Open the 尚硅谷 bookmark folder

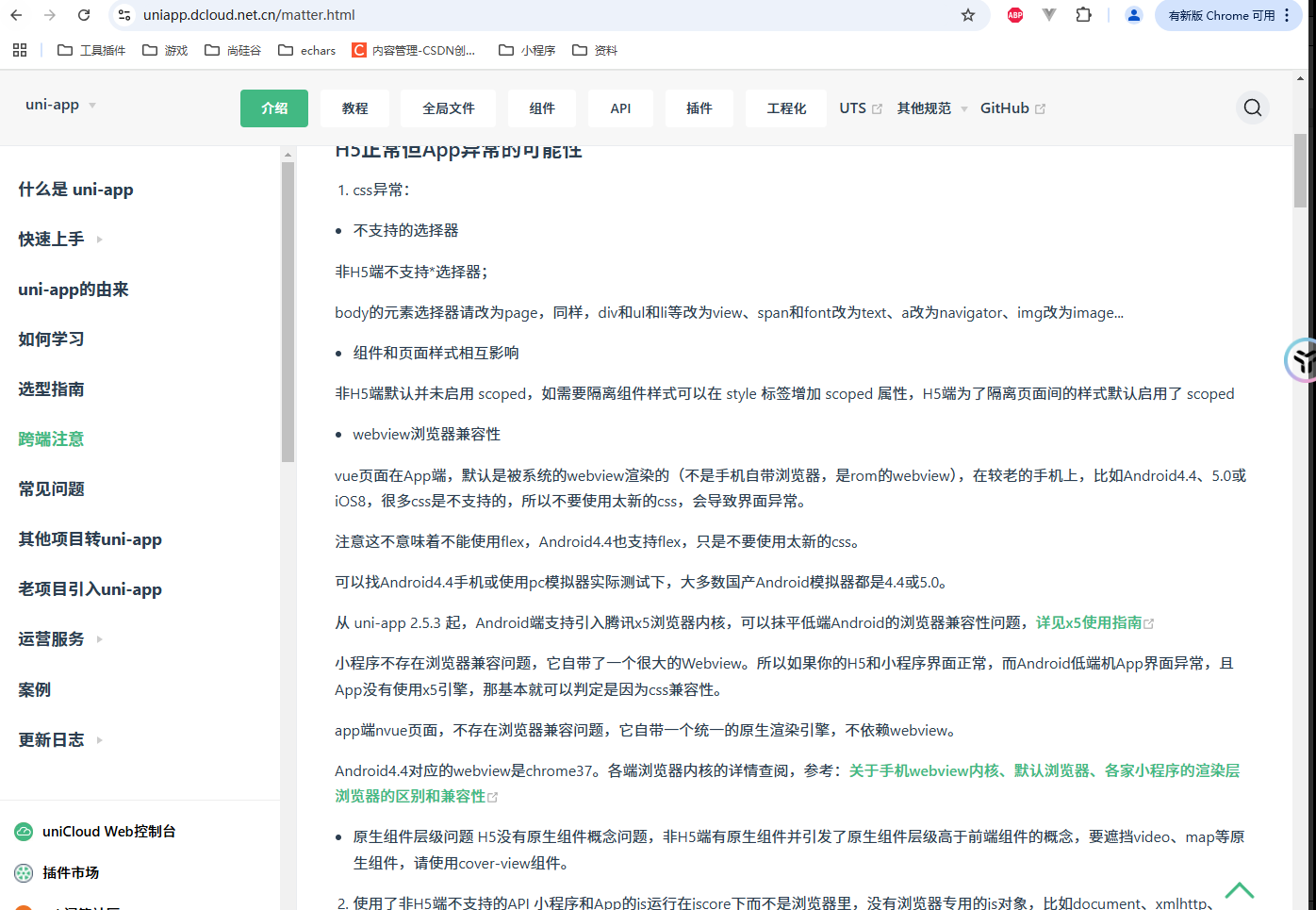tap(233, 50)
